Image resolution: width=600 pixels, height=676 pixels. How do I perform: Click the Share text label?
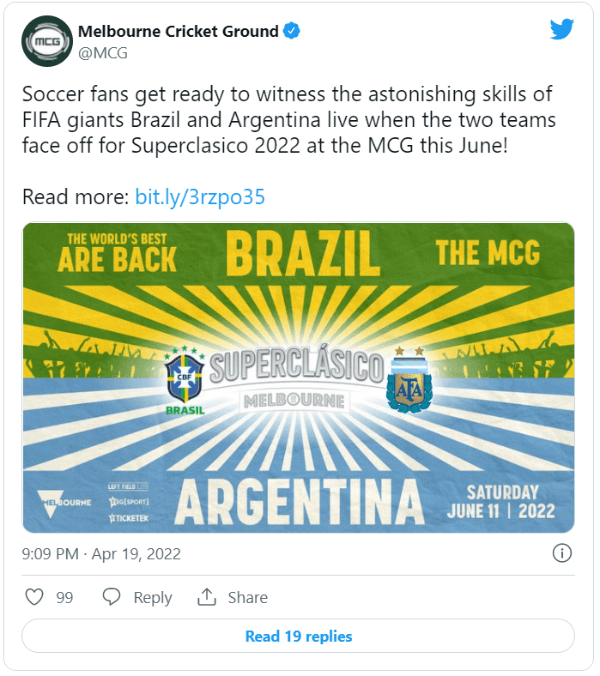click(247, 597)
